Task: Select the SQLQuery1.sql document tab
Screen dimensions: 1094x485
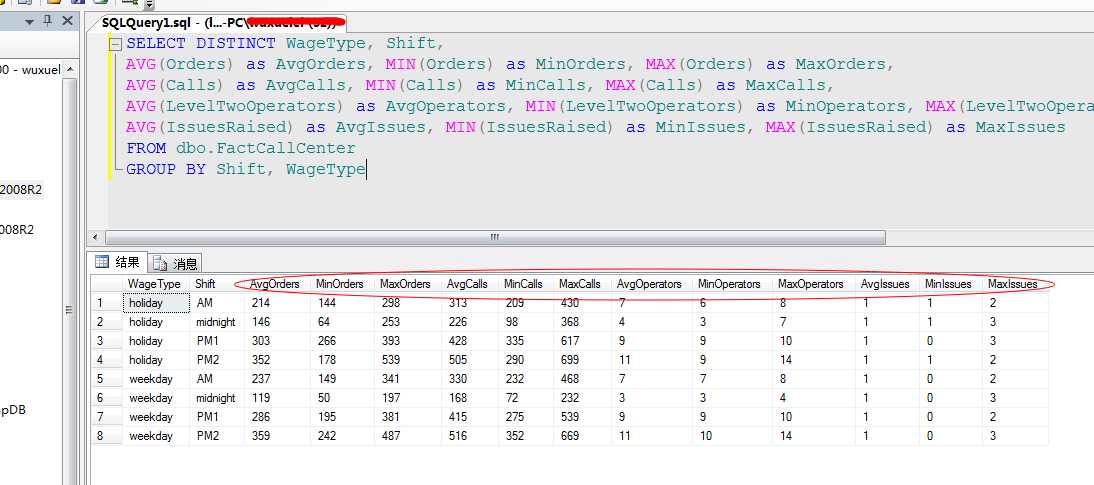Action: click(218, 22)
